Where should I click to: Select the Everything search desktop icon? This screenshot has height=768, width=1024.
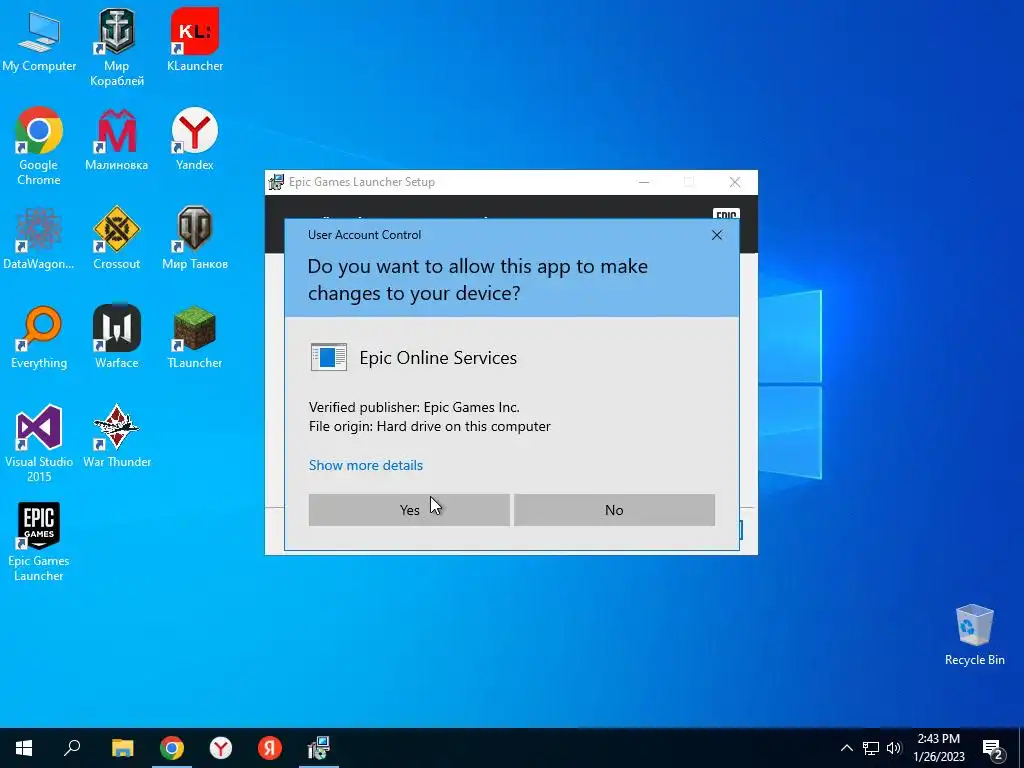39,337
